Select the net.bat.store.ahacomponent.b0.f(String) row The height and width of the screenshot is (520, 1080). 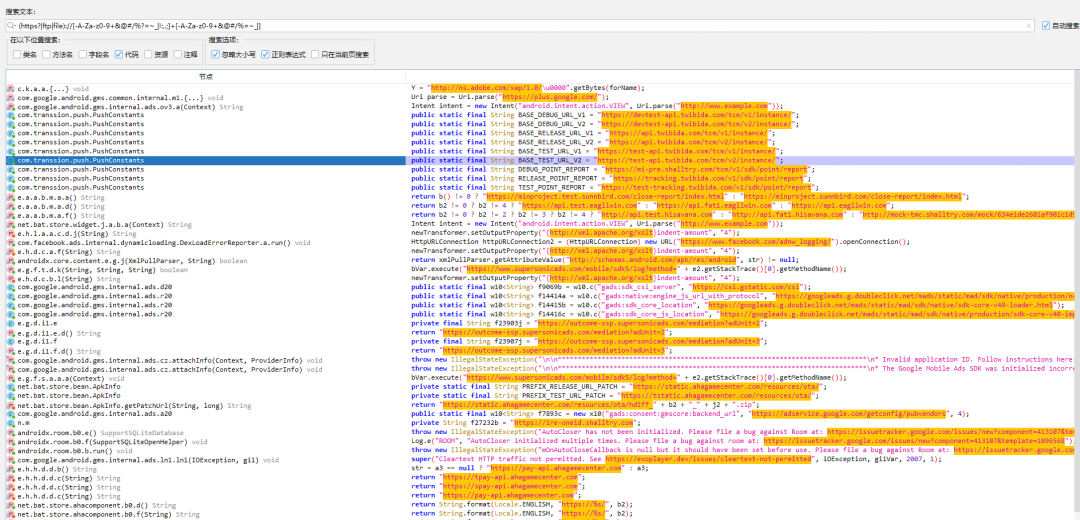(205, 513)
